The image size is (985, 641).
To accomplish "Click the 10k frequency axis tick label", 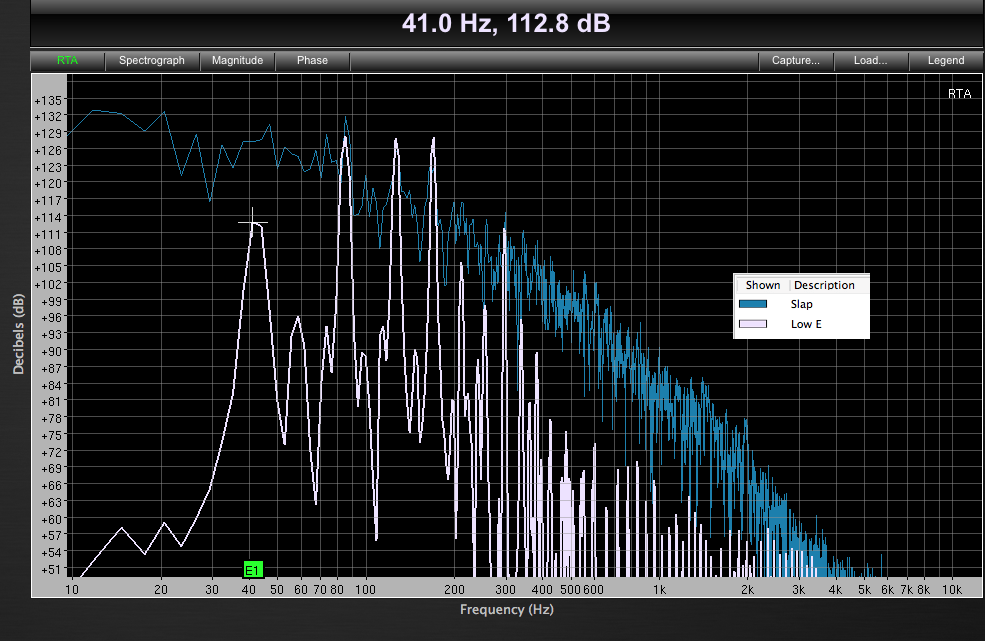I will pyautogui.click(x=952, y=589).
